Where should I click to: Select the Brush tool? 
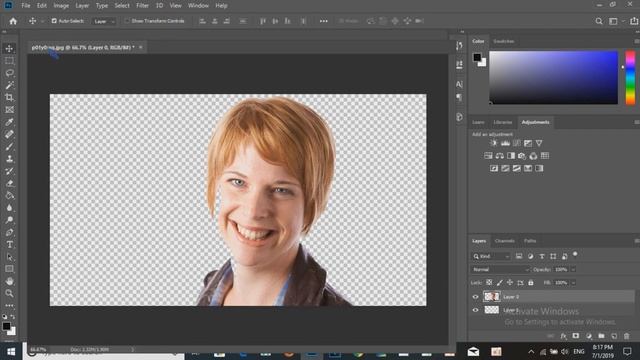tap(9, 147)
